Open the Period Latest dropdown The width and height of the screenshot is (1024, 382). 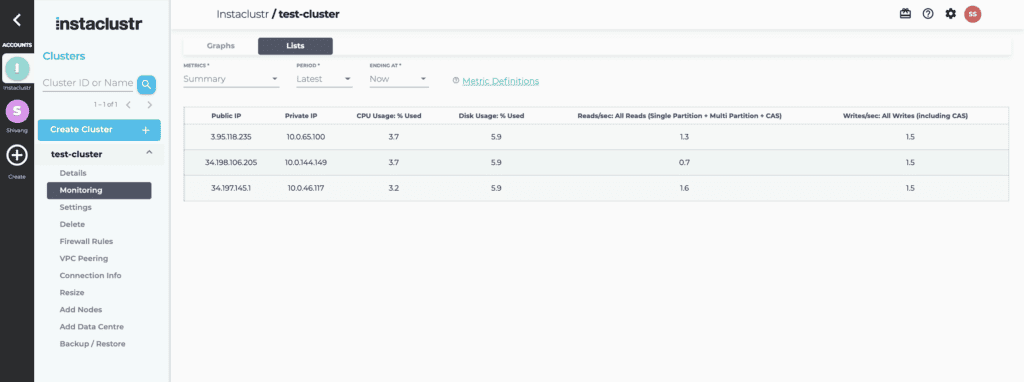(x=325, y=79)
